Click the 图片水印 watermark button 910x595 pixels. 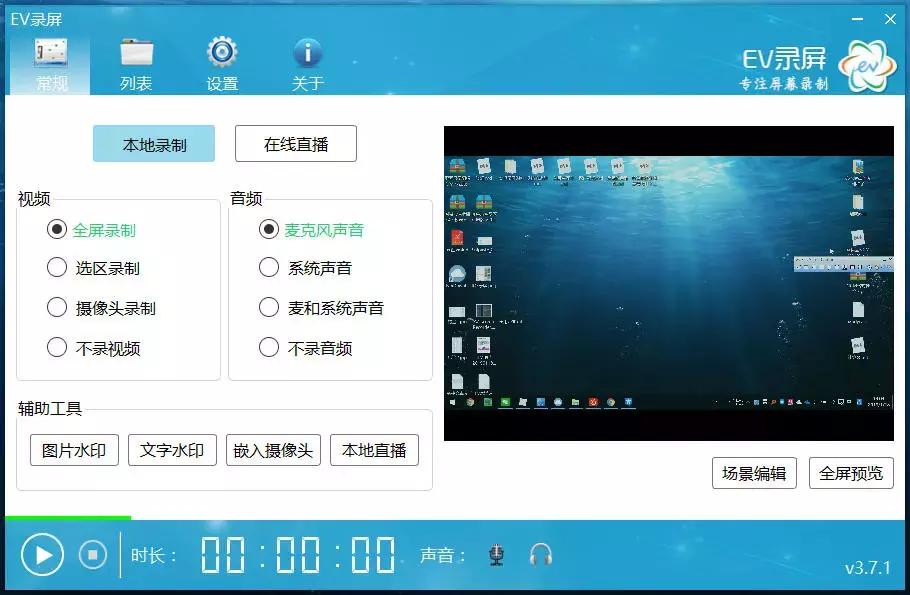[x=72, y=449]
